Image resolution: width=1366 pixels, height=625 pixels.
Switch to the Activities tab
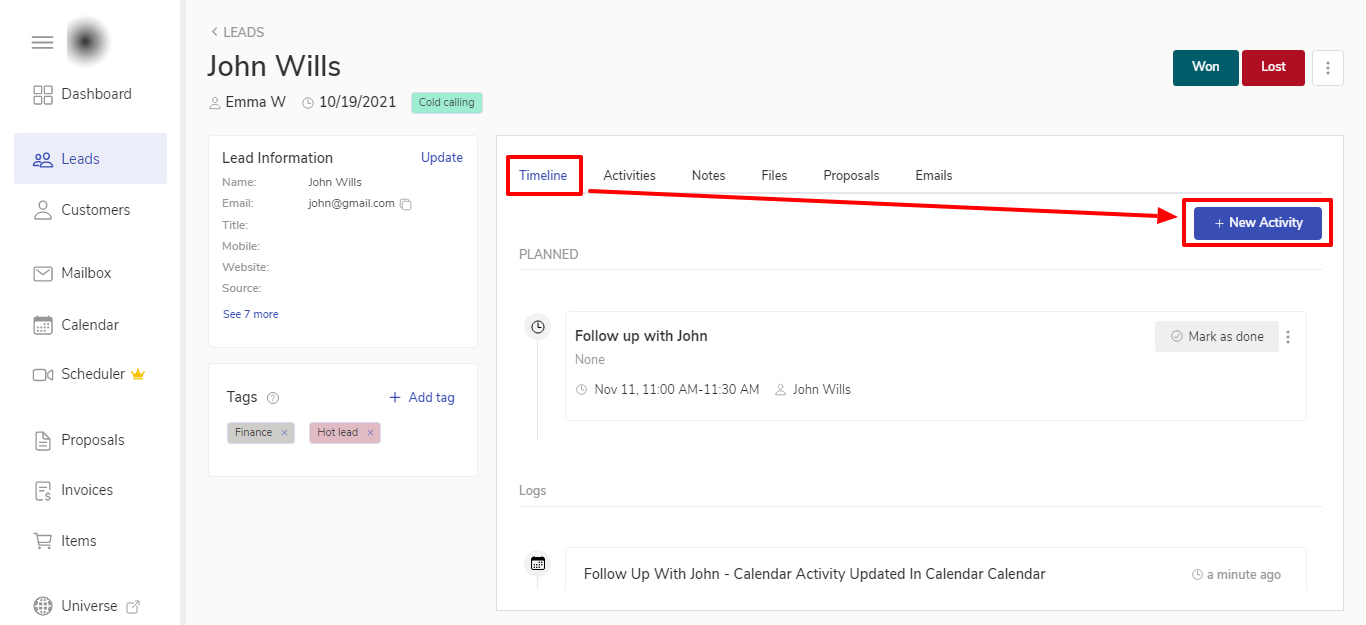(629, 175)
